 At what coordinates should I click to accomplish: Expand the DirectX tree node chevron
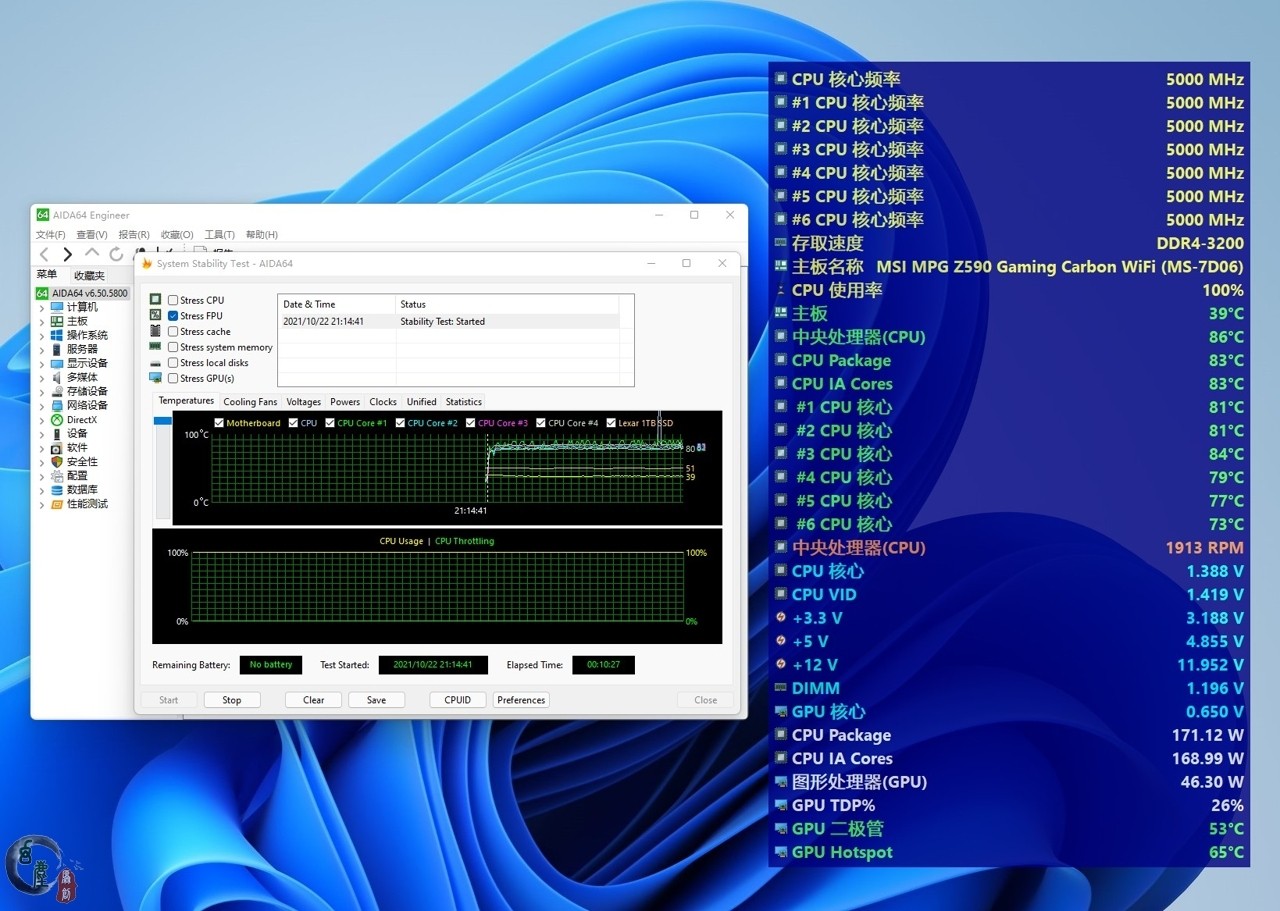pyautogui.click(x=42, y=420)
